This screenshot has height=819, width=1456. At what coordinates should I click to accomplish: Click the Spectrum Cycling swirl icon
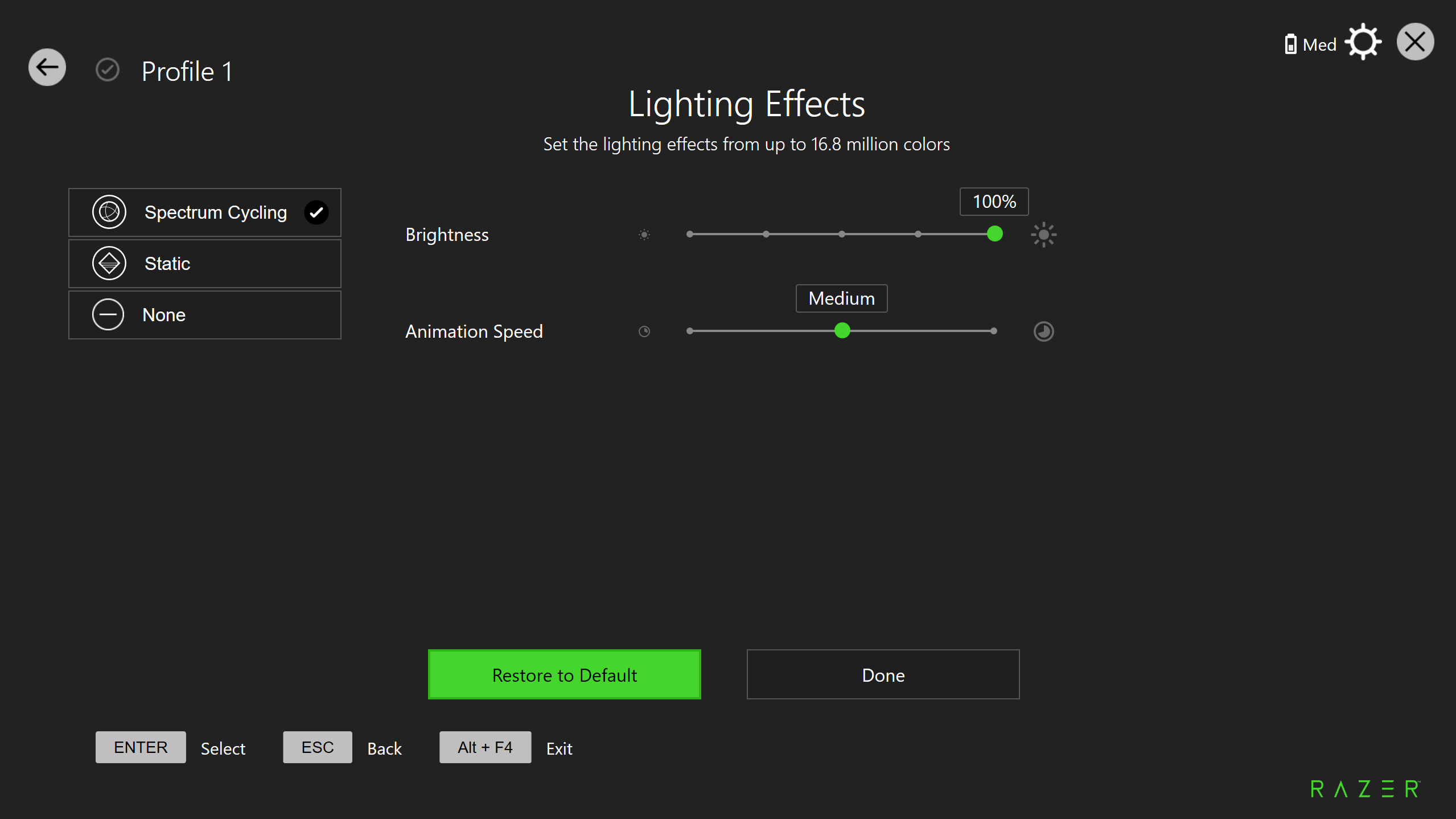109,212
